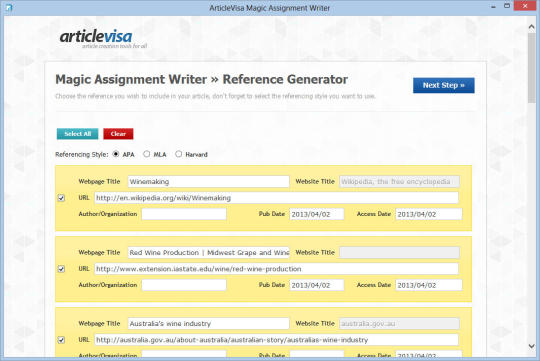Edit the extension.iastate.edu URL field

click(276, 269)
